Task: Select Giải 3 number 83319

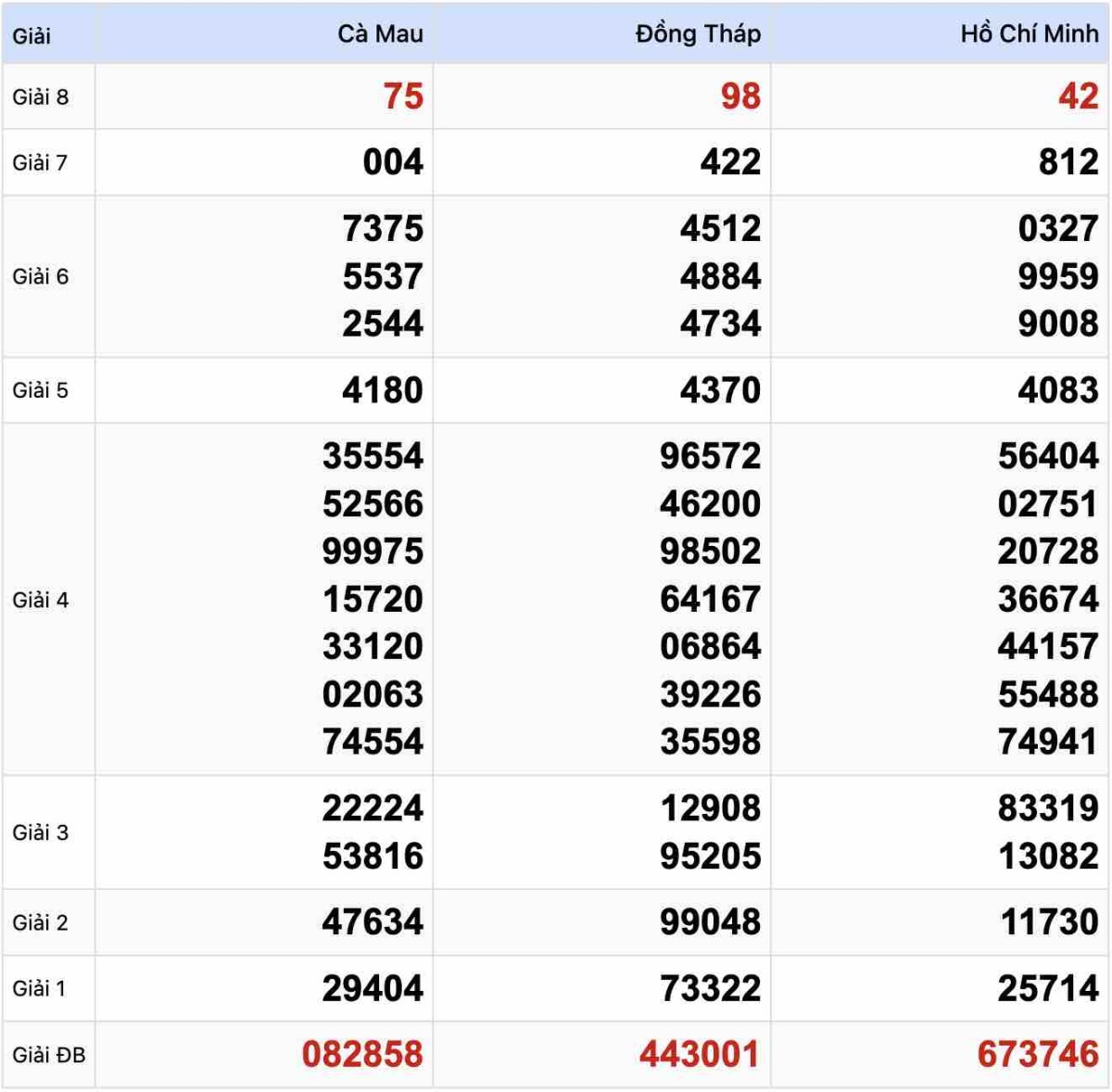Action: [x=1048, y=808]
